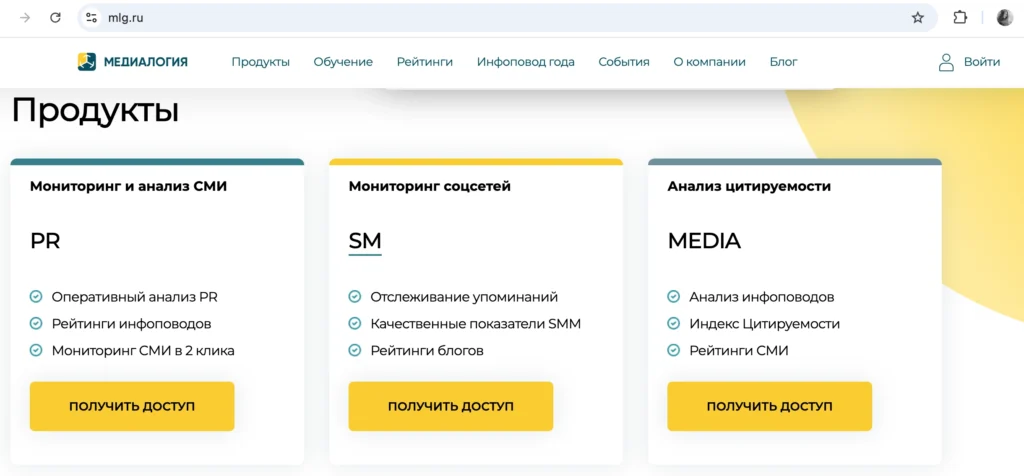Viewport: 1024px width, 476px height.
Task: Open site information icon beside mlg.ru
Action: 92,18
